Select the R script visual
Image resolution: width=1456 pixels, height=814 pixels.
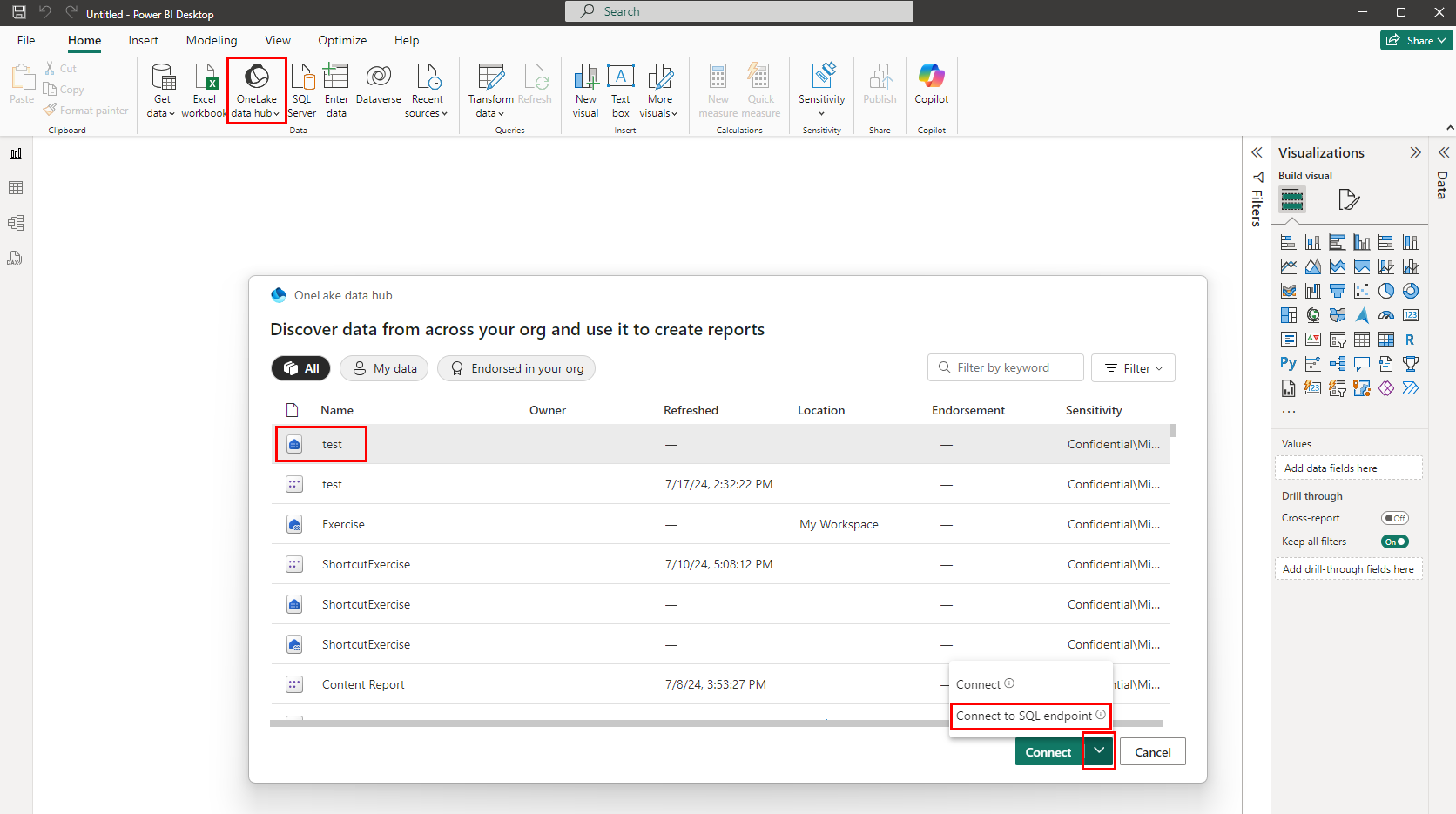1411,339
